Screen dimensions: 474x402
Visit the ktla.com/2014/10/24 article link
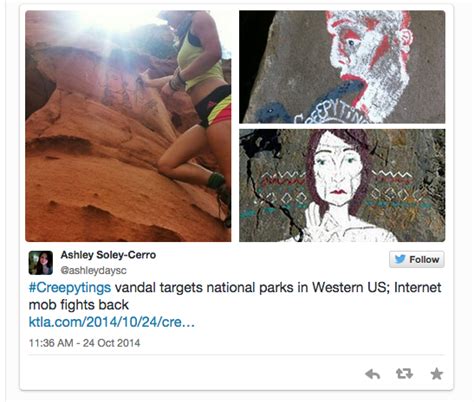(x=112, y=322)
